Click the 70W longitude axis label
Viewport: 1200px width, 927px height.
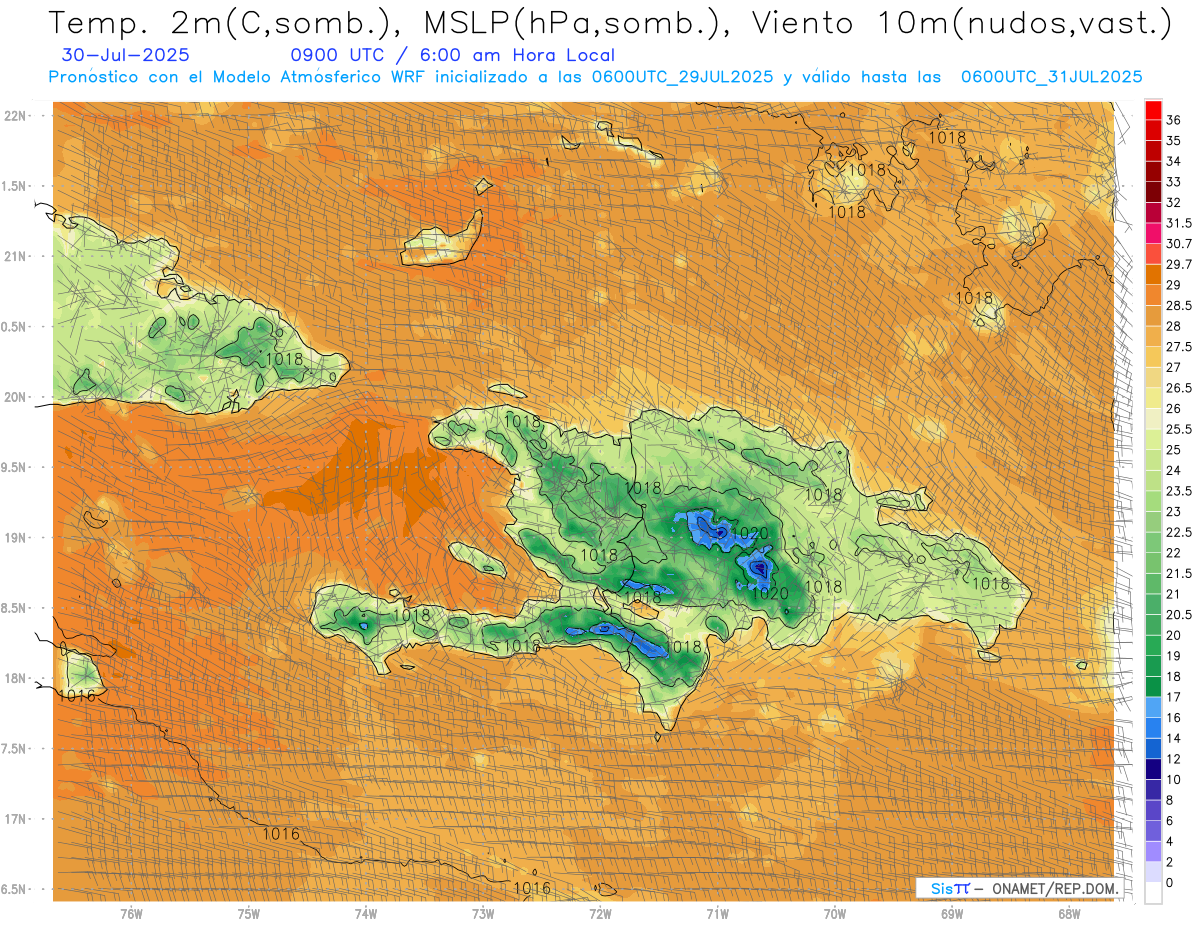[834, 913]
